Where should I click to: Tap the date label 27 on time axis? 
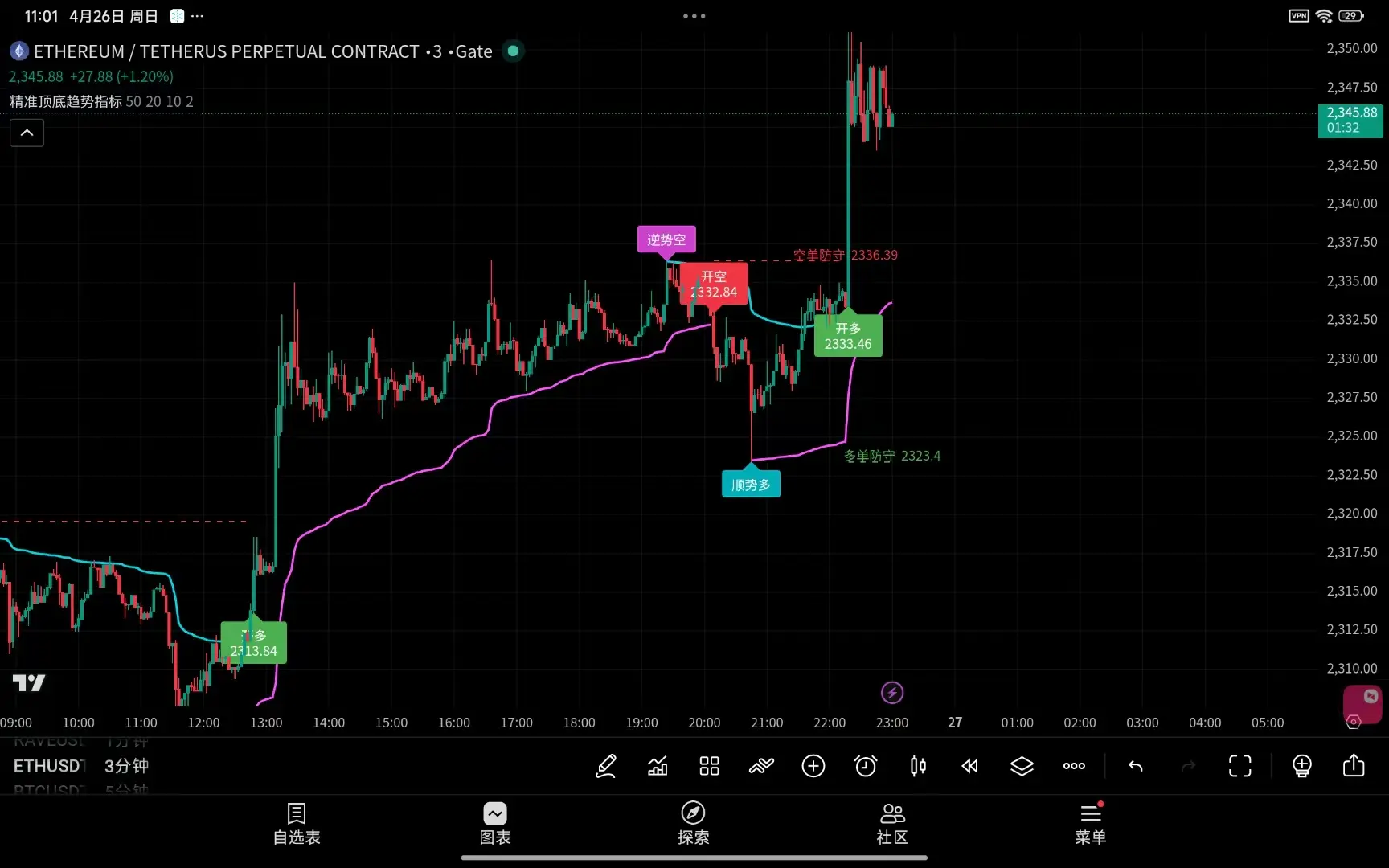point(955,723)
